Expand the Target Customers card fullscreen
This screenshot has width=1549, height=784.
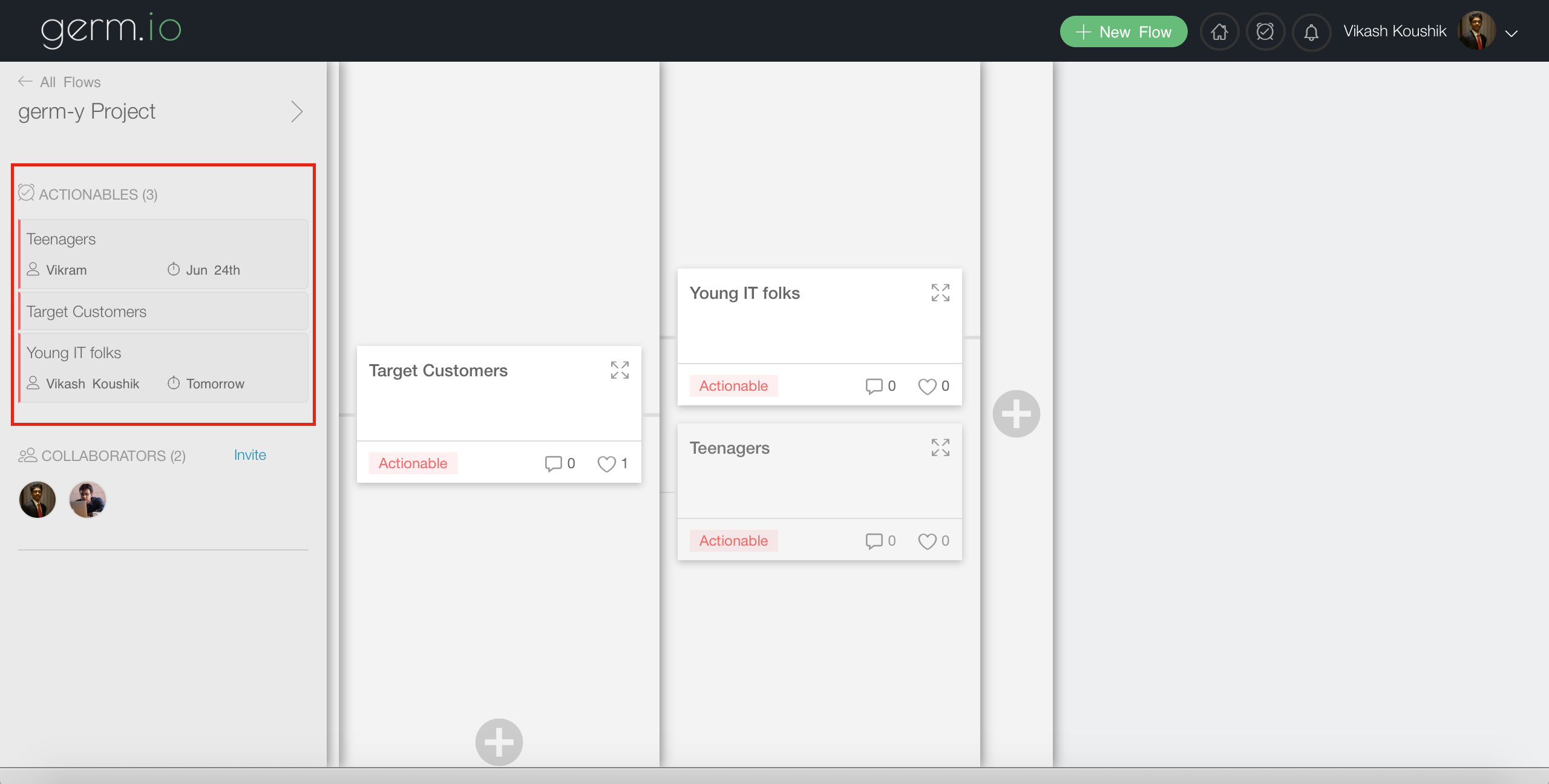(620, 370)
